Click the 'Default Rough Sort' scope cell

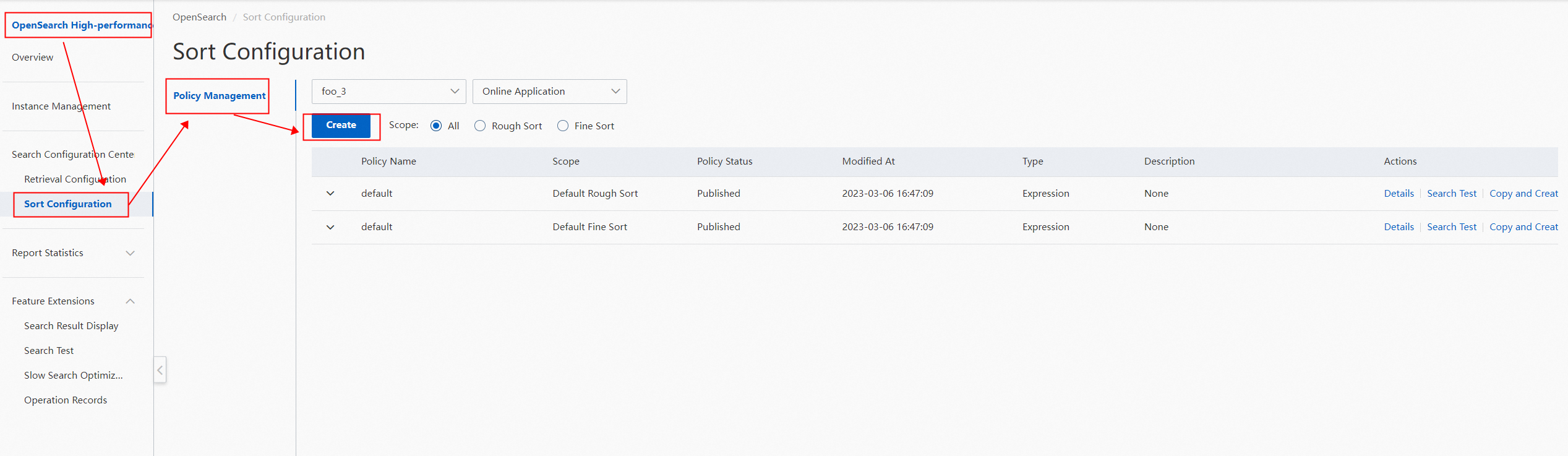pyautogui.click(x=595, y=194)
